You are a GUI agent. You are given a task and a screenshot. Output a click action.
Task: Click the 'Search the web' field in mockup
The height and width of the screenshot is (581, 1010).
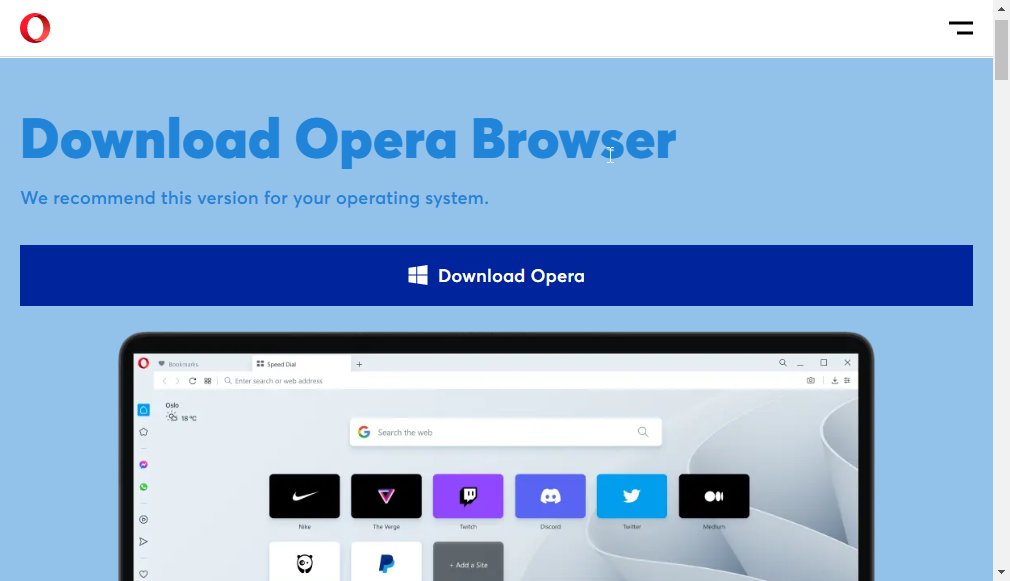(x=506, y=432)
